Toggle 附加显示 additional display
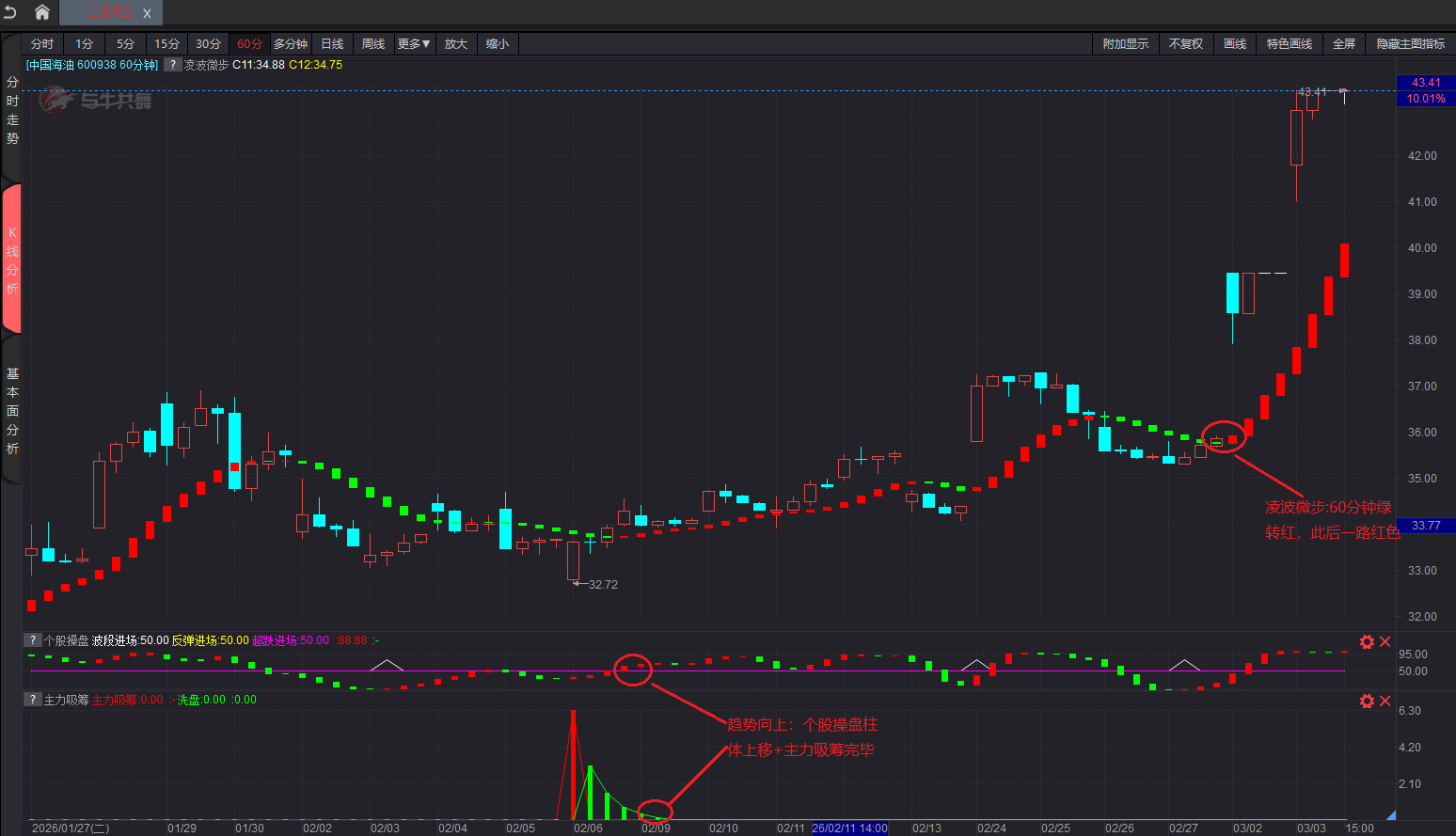Image resolution: width=1456 pixels, height=836 pixels. point(1125,44)
